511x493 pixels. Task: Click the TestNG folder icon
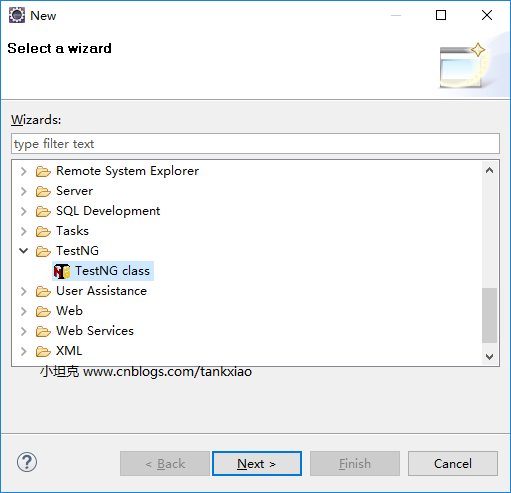(43, 251)
